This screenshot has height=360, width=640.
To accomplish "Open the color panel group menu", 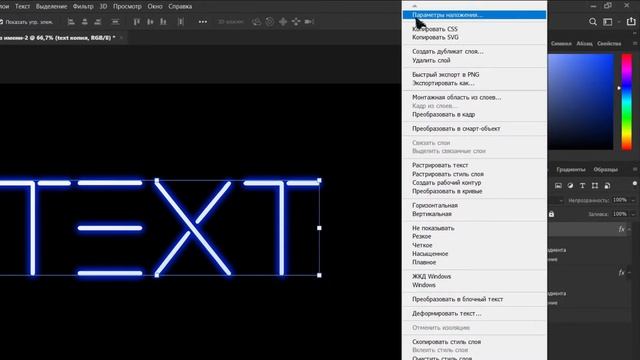I will coord(635,43).
